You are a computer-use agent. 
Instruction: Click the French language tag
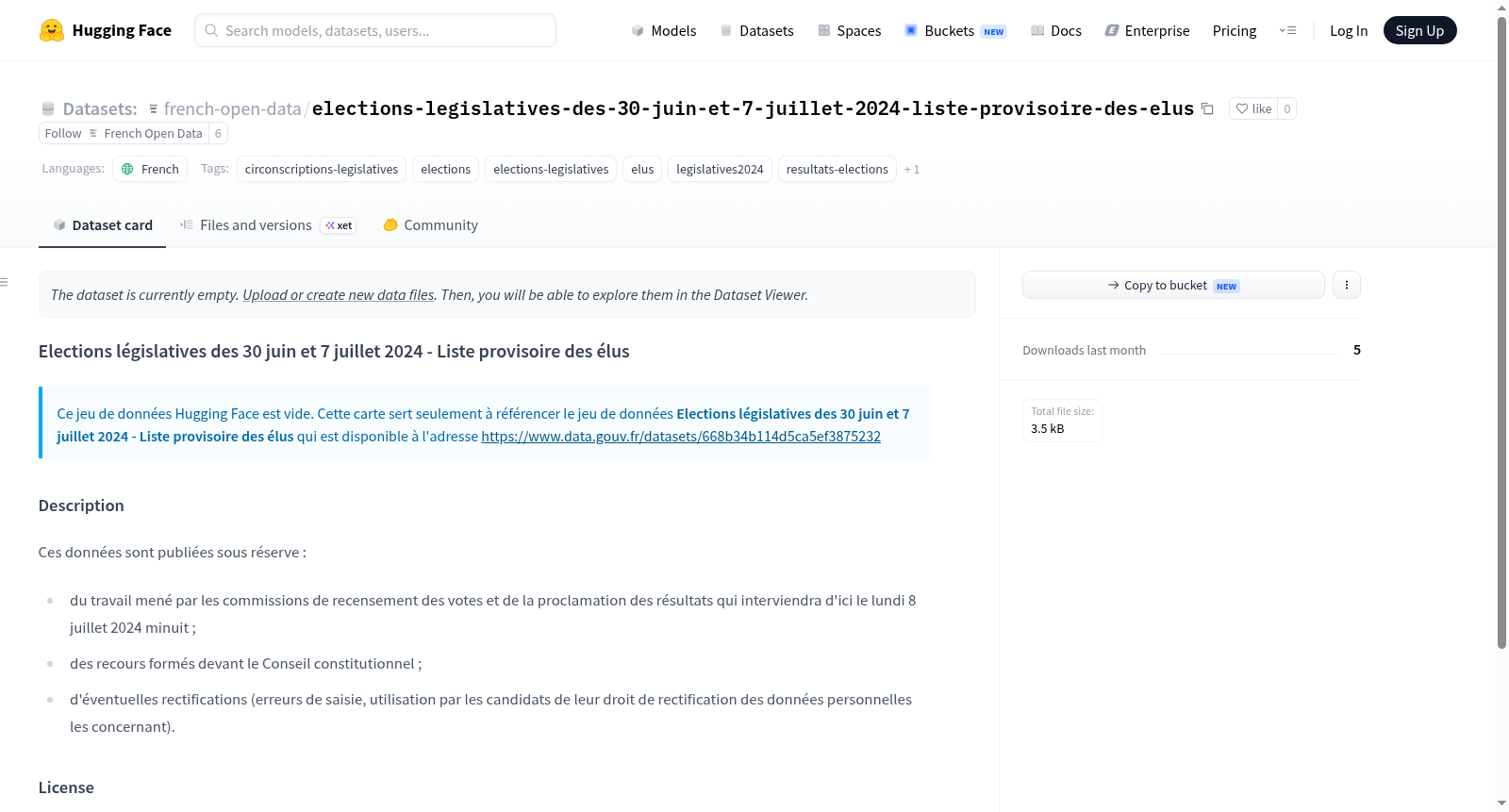(150, 169)
